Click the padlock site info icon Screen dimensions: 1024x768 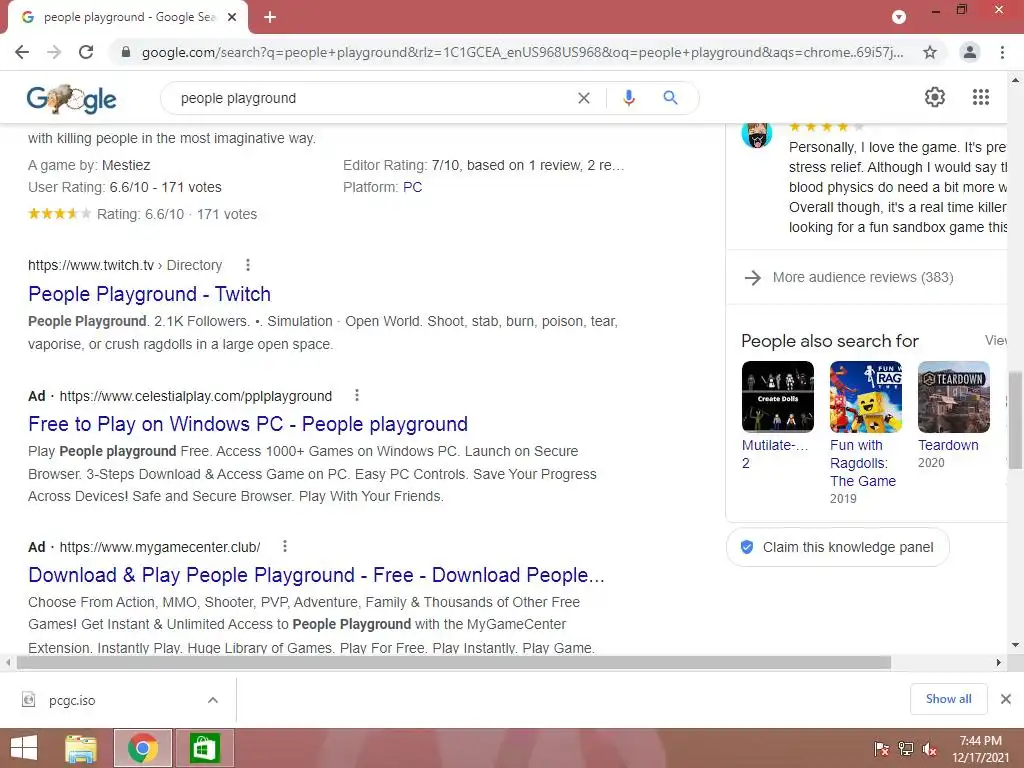pos(126,52)
